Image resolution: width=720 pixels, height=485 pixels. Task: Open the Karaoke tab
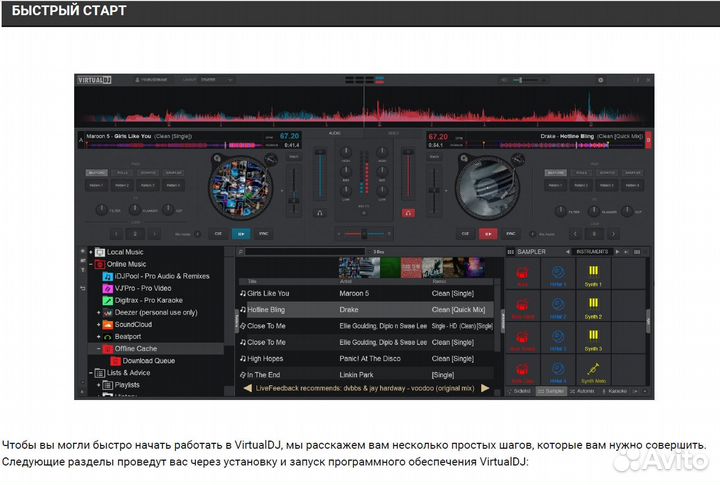click(x=614, y=391)
